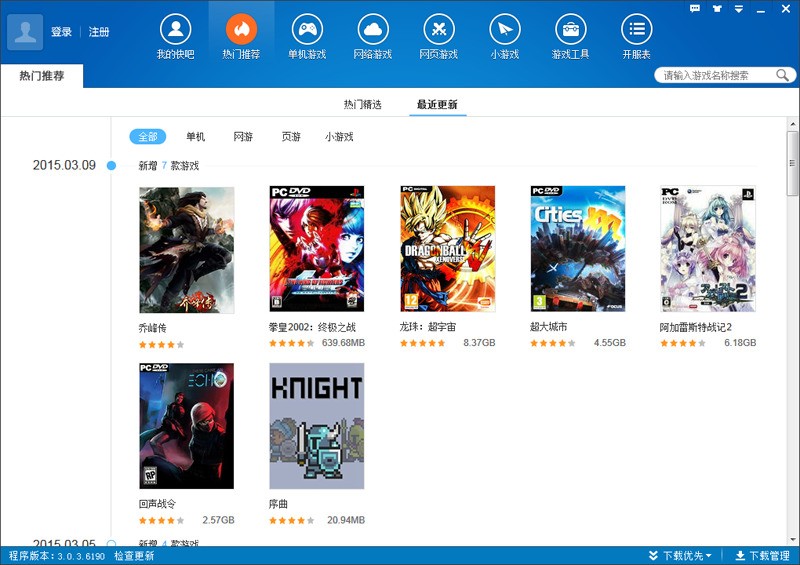This screenshot has height=565, width=800.
Task: Click the 登录 login link
Action: tap(61, 32)
